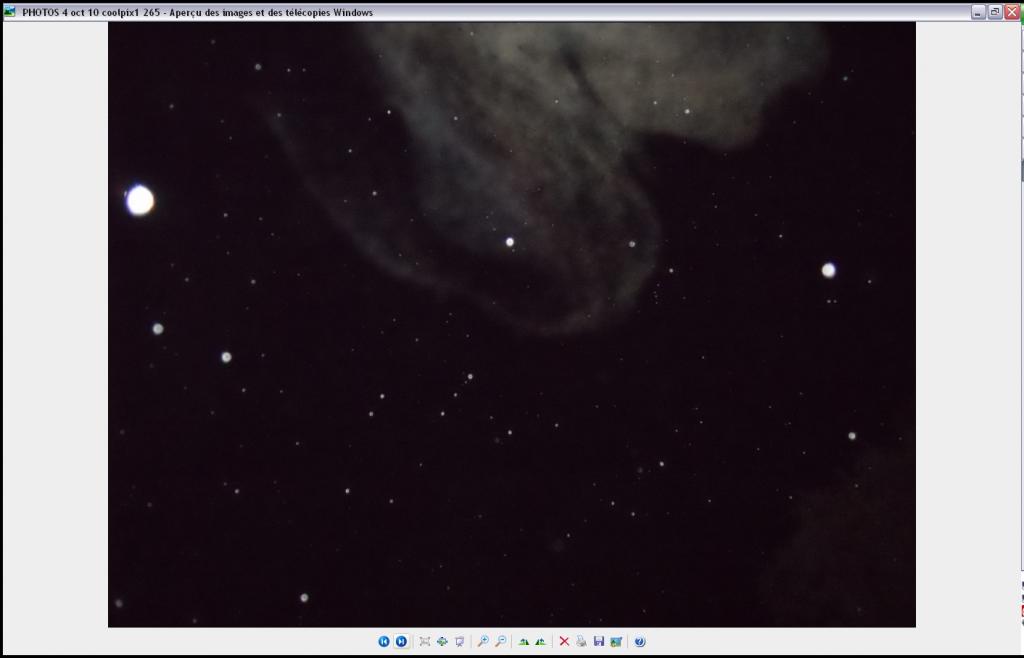The width and height of the screenshot is (1024, 658).
Task: Click the displayed nebula photo
Action: (511, 324)
